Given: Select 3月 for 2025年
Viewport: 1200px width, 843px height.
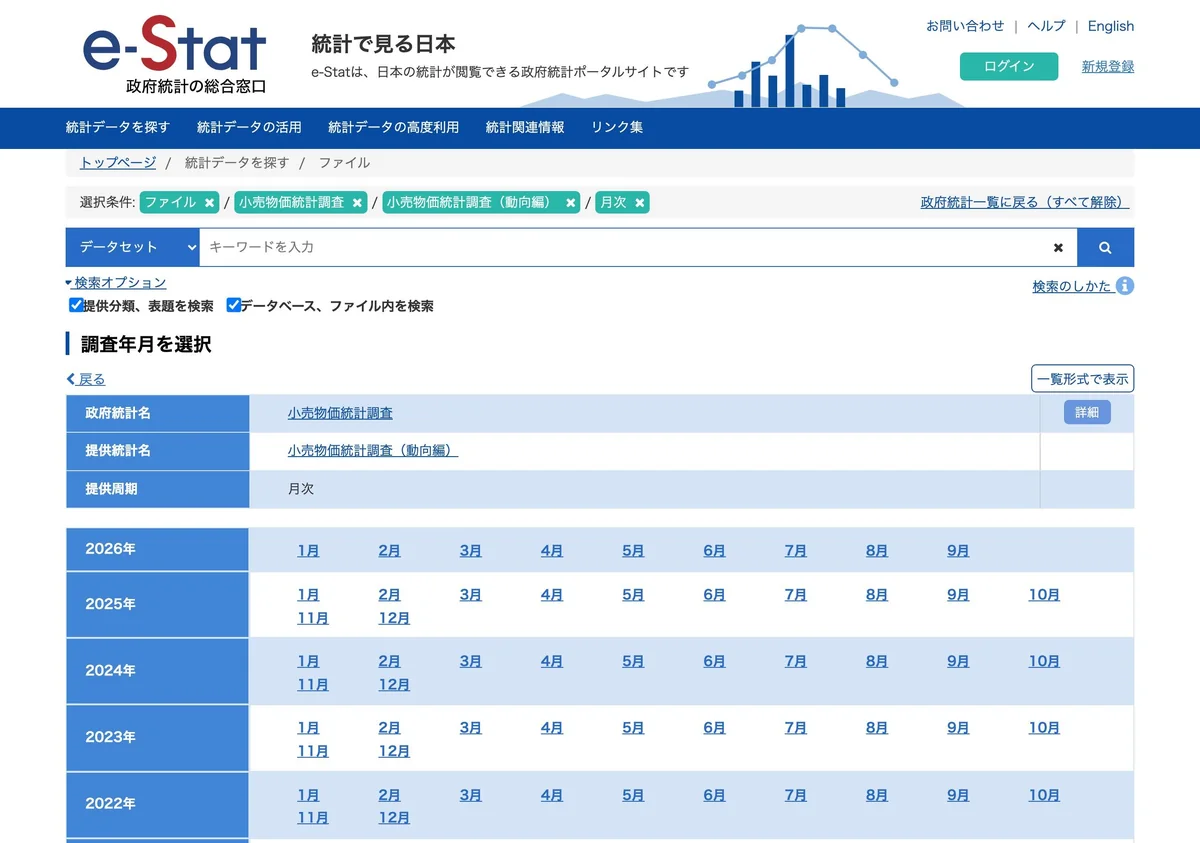Looking at the screenshot, I should click(471, 595).
